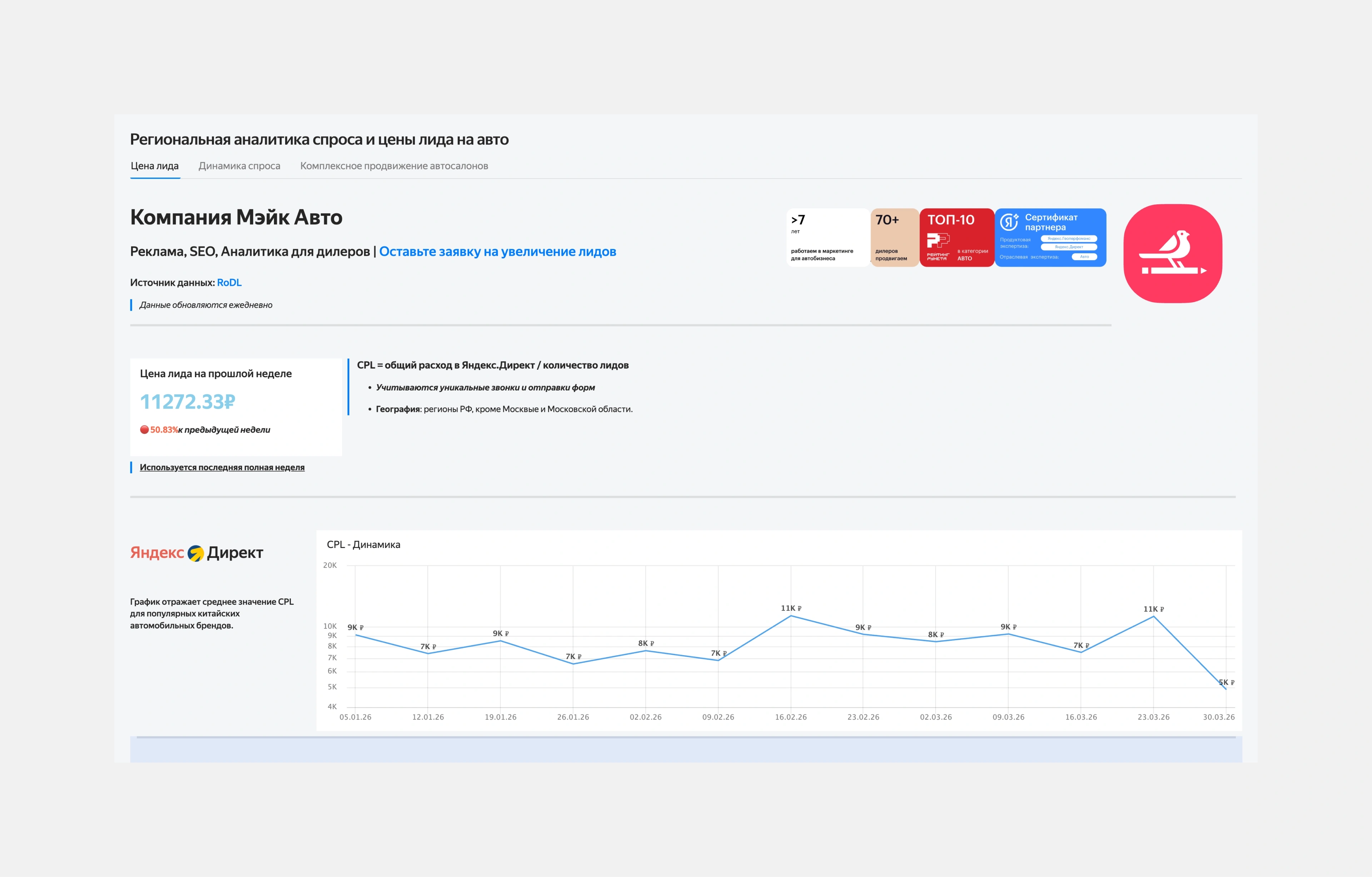Select the Цена лида tab
This screenshot has width=1372, height=877.
(x=154, y=166)
